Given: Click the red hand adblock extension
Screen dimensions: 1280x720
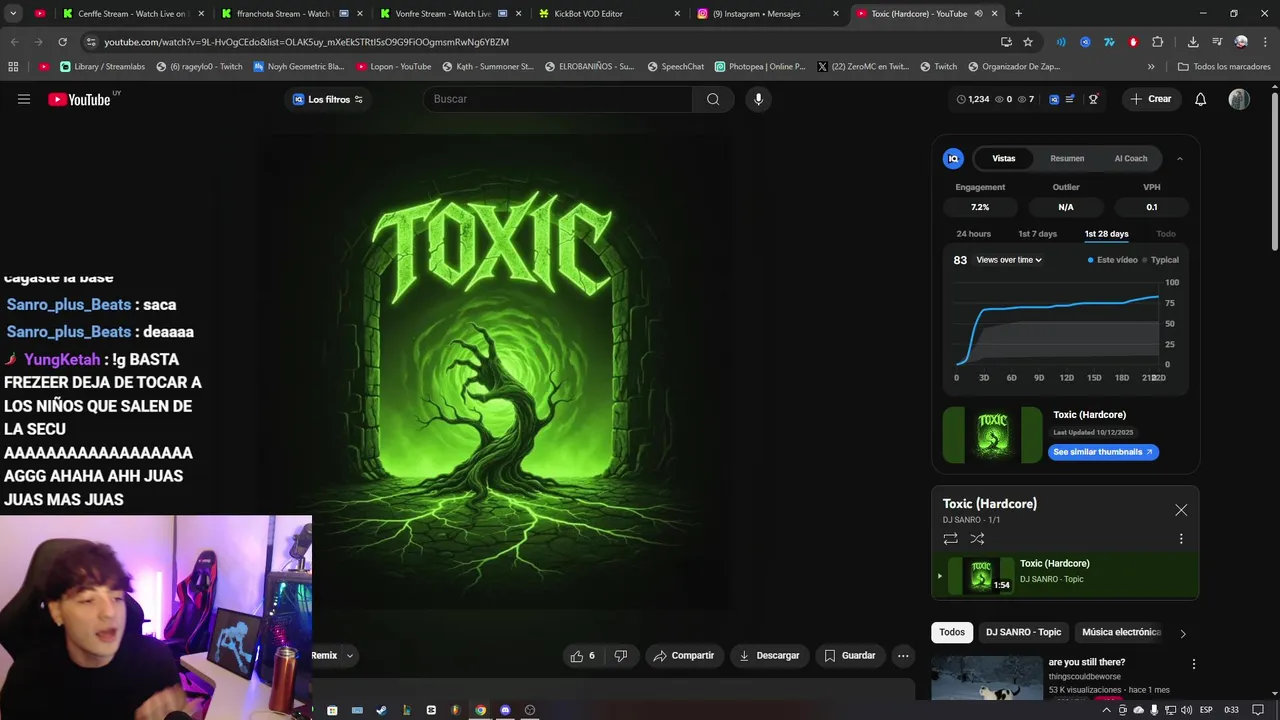Looking at the screenshot, I should pyautogui.click(x=1133, y=42).
